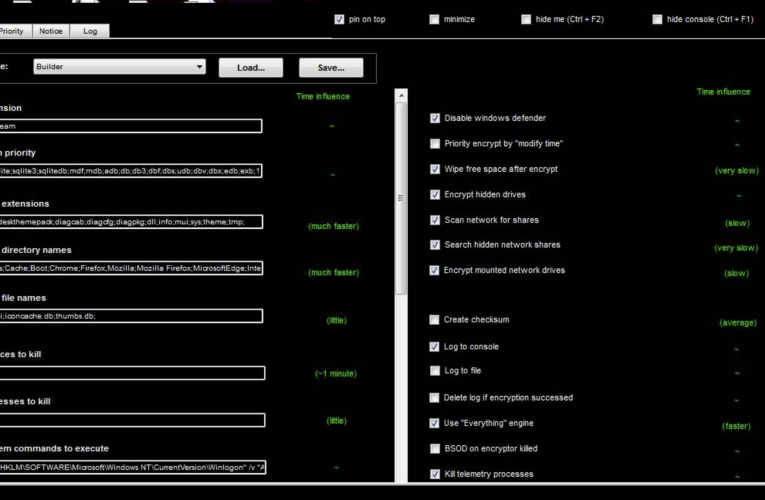Check the hide me (Ctrl + F2) option
This screenshot has width=765, height=500.
pos(525,20)
